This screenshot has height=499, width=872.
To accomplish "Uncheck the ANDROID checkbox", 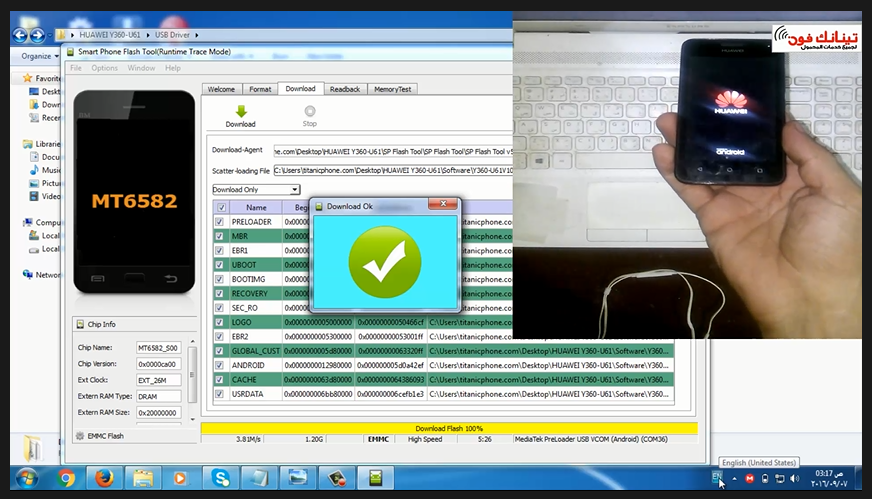I will (x=220, y=365).
